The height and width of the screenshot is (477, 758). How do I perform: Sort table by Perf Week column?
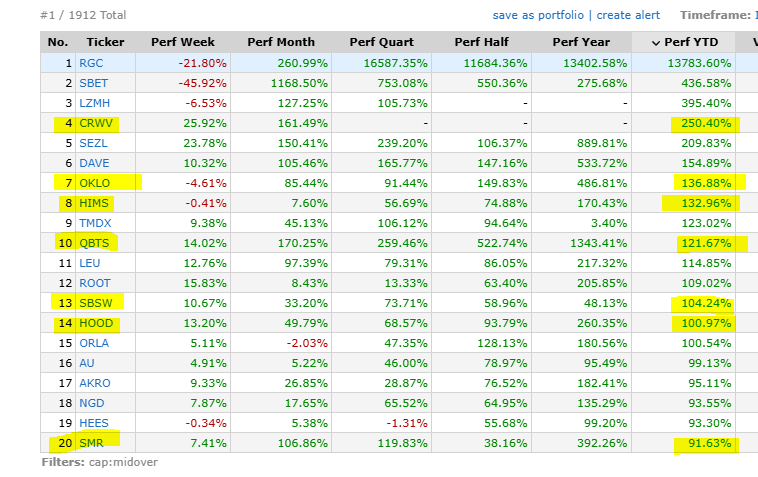pos(183,42)
